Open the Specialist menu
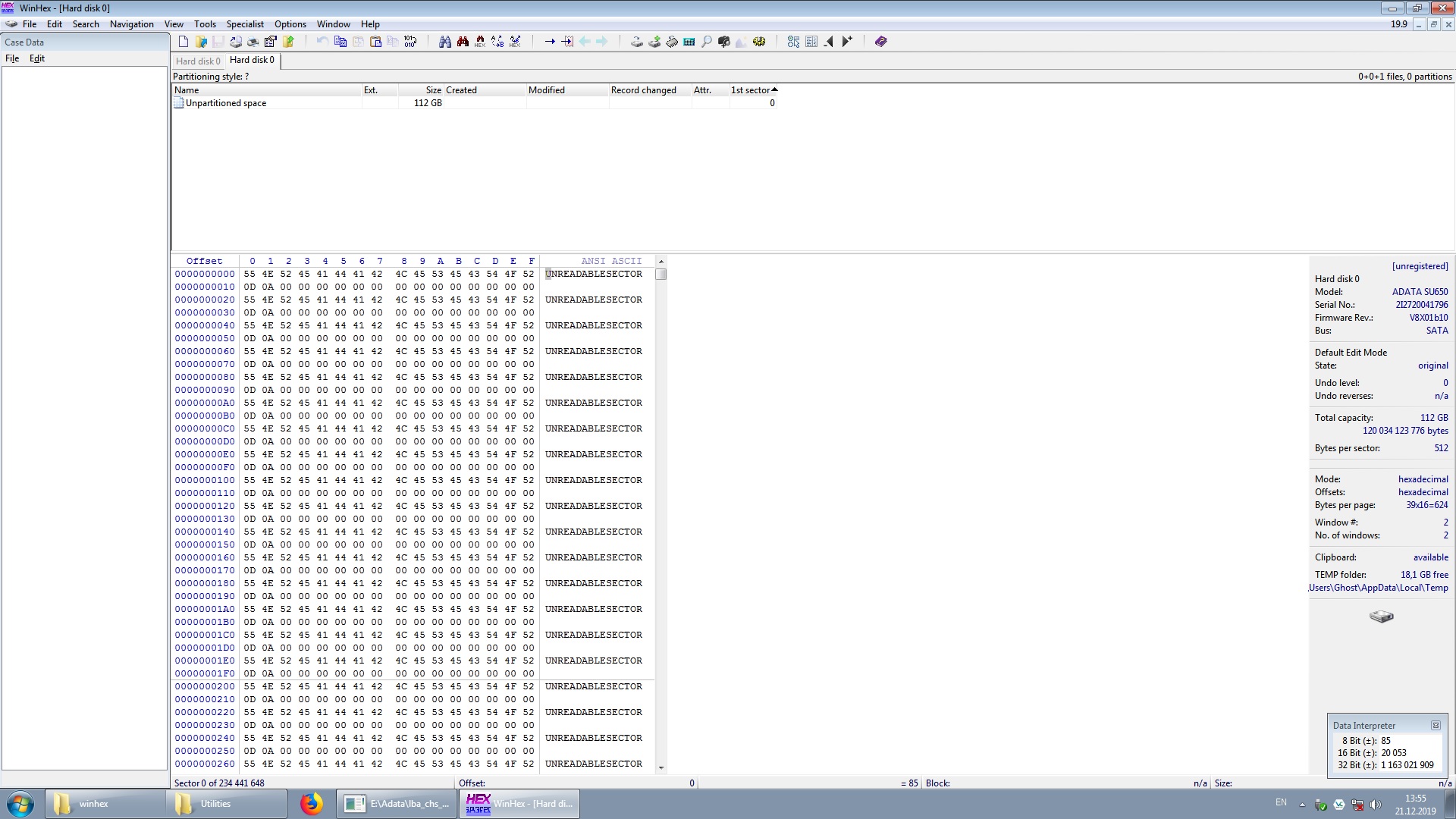 pyautogui.click(x=245, y=24)
